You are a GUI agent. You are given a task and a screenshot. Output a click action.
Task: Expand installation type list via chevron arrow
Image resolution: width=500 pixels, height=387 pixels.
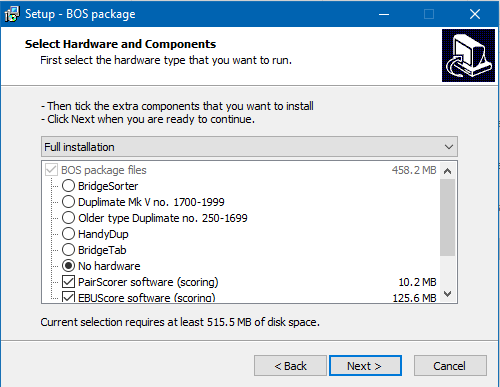(x=449, y=147)
